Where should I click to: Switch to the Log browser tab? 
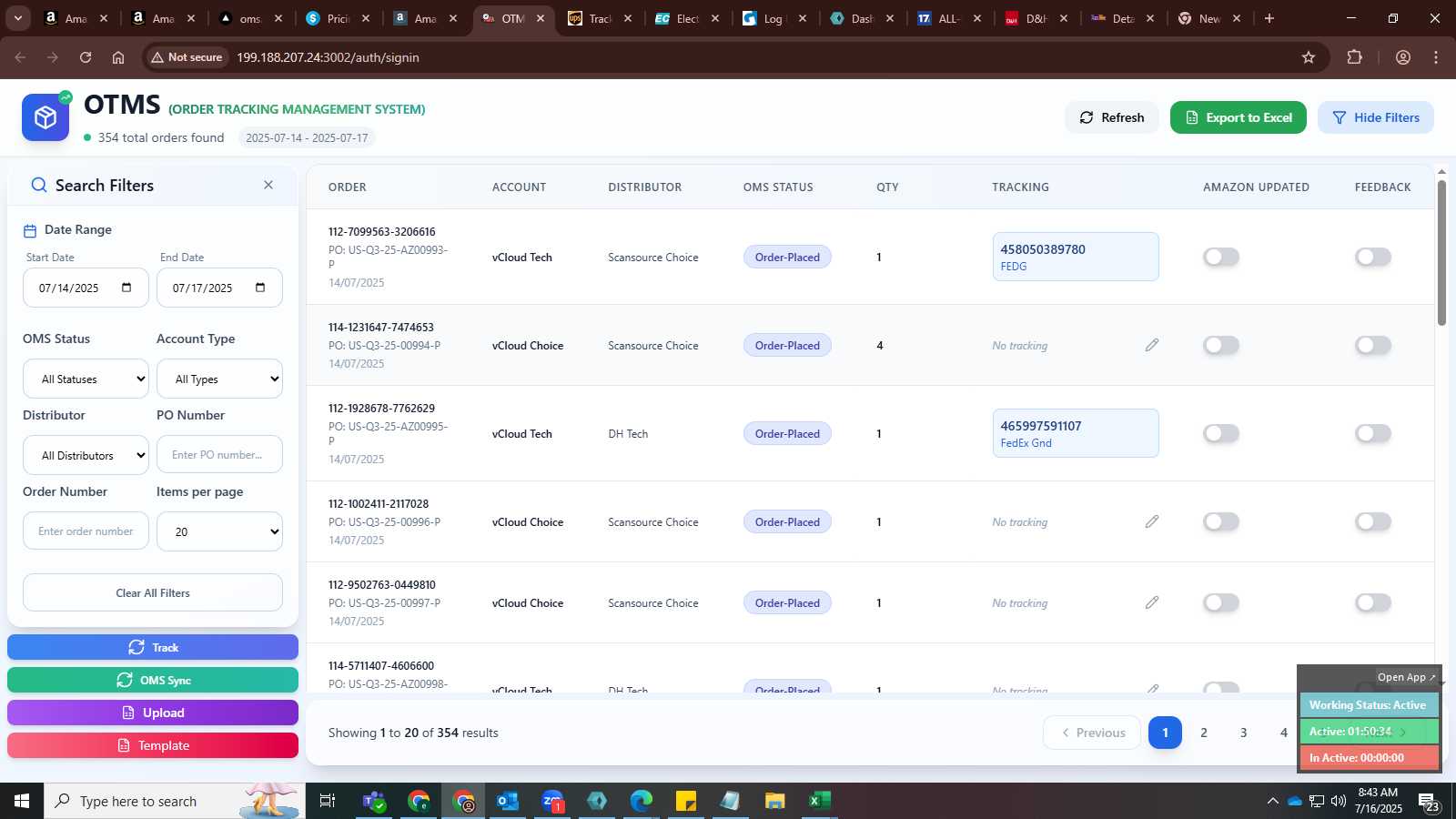pyautogui.click(x=775, y=18)
